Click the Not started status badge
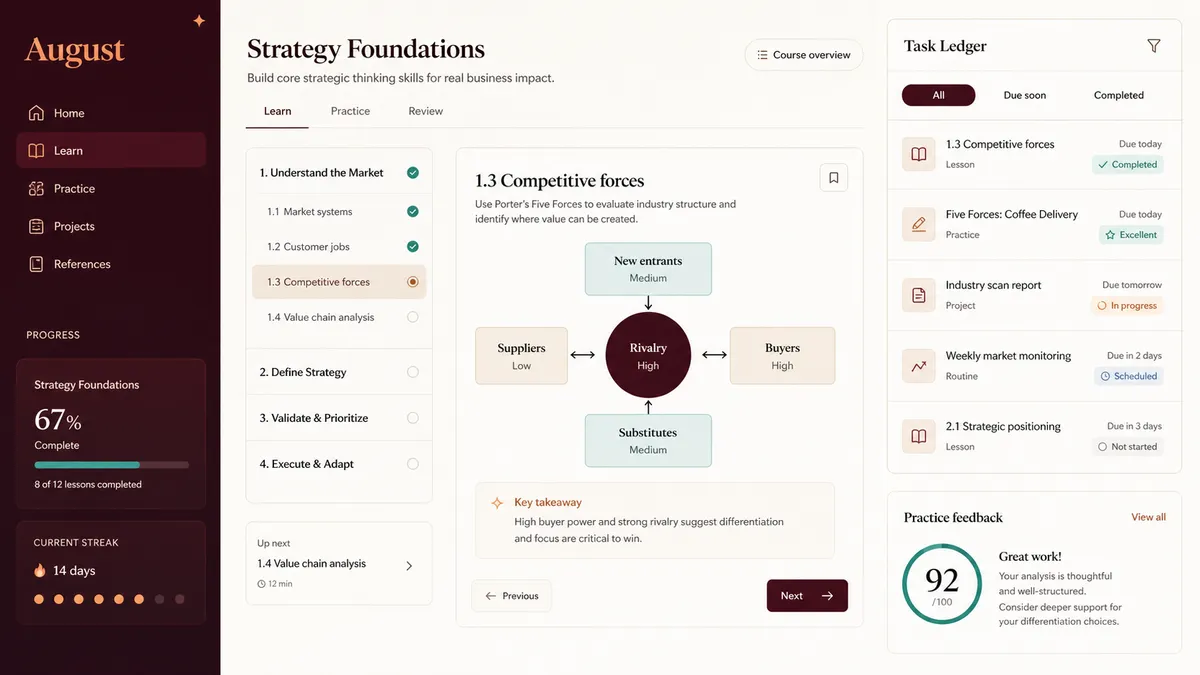 pyautogui.click(x=1127, y=447)
